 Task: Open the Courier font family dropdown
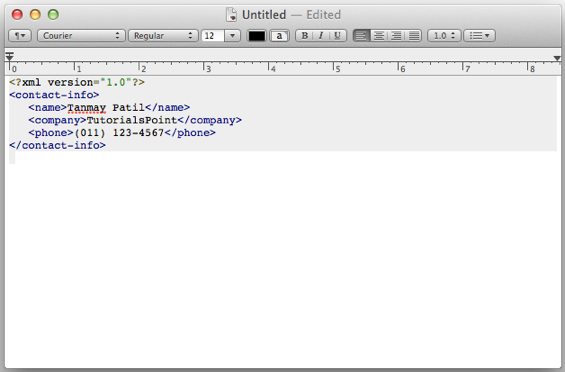pyautogui.click(x=81, y=36)
